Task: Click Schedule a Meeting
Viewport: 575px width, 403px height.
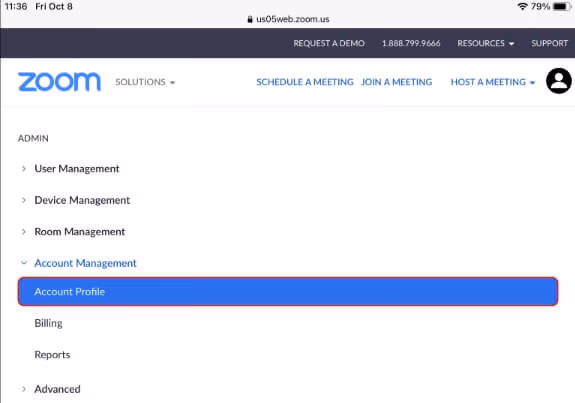Action: coord(305,82)
